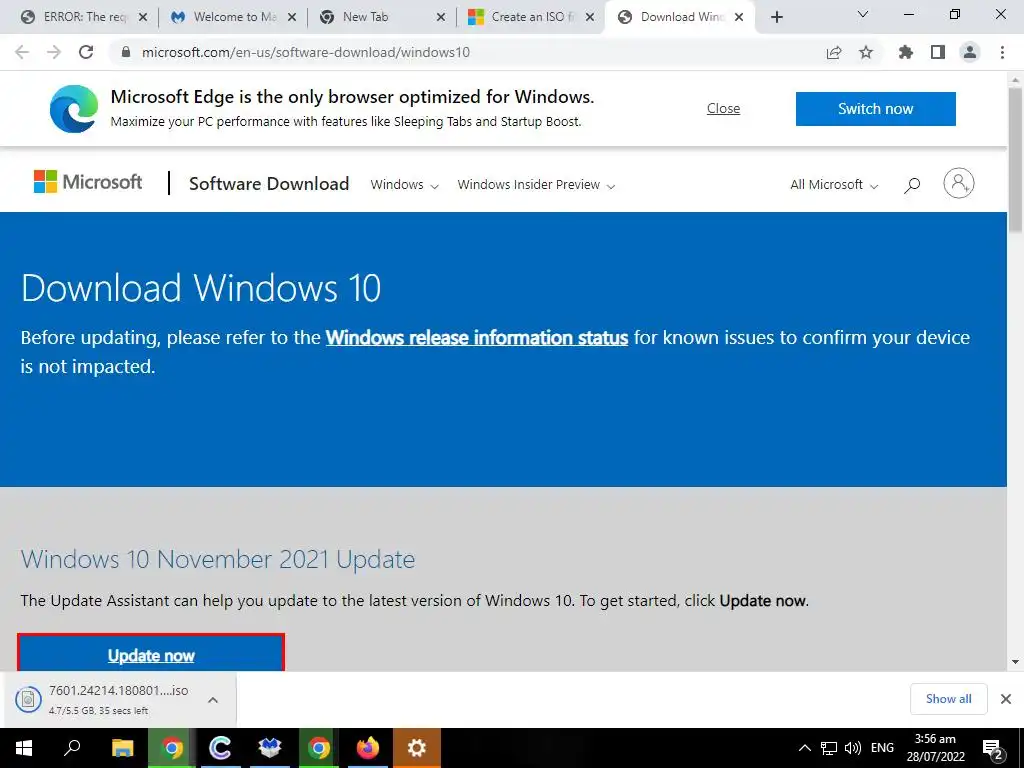Click the volume speaker tray icon
The width and height of the screenshot is (1024, 768).
852,748
